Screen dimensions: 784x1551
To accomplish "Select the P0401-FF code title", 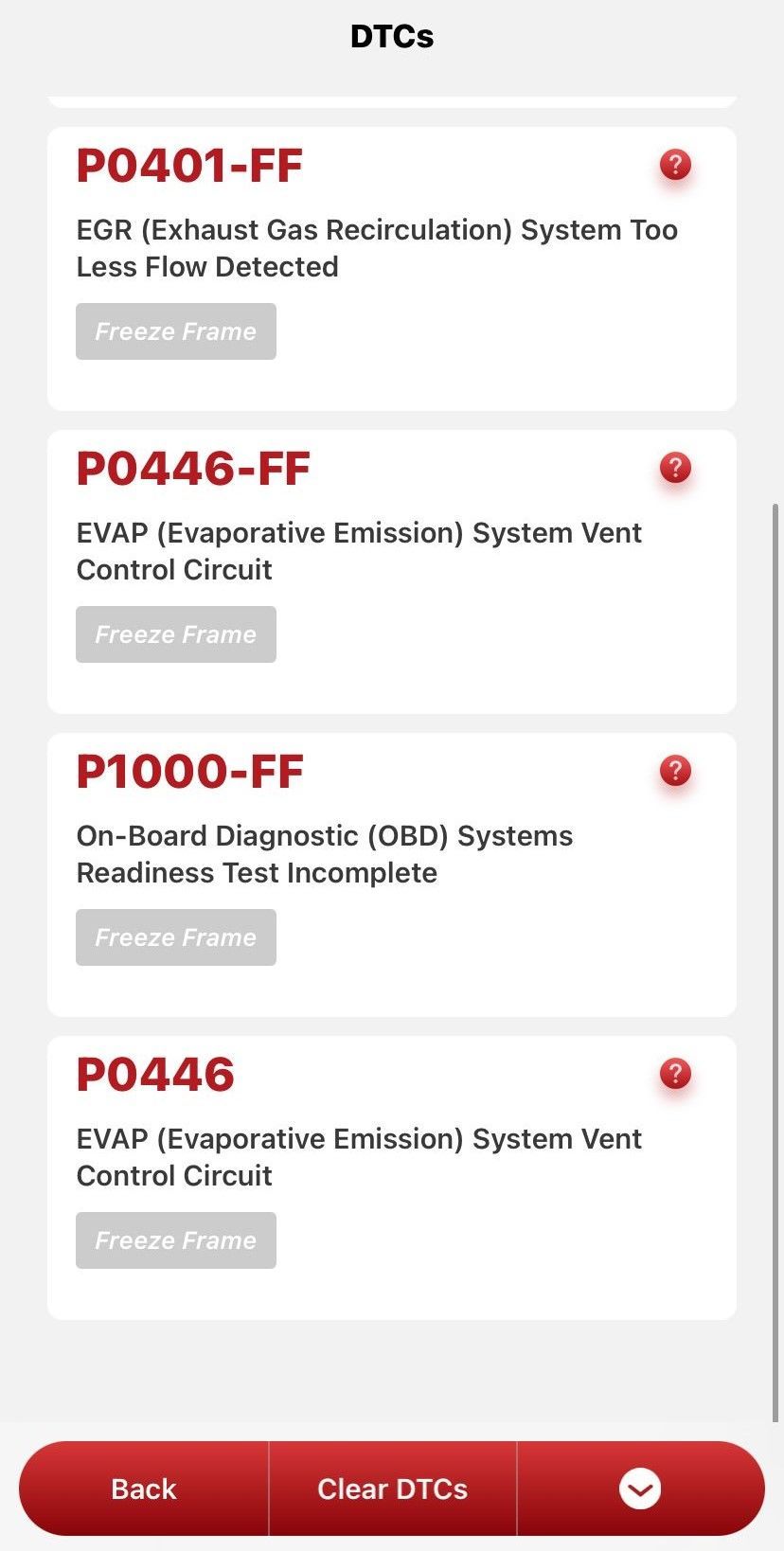I will (x=189, y=166).
